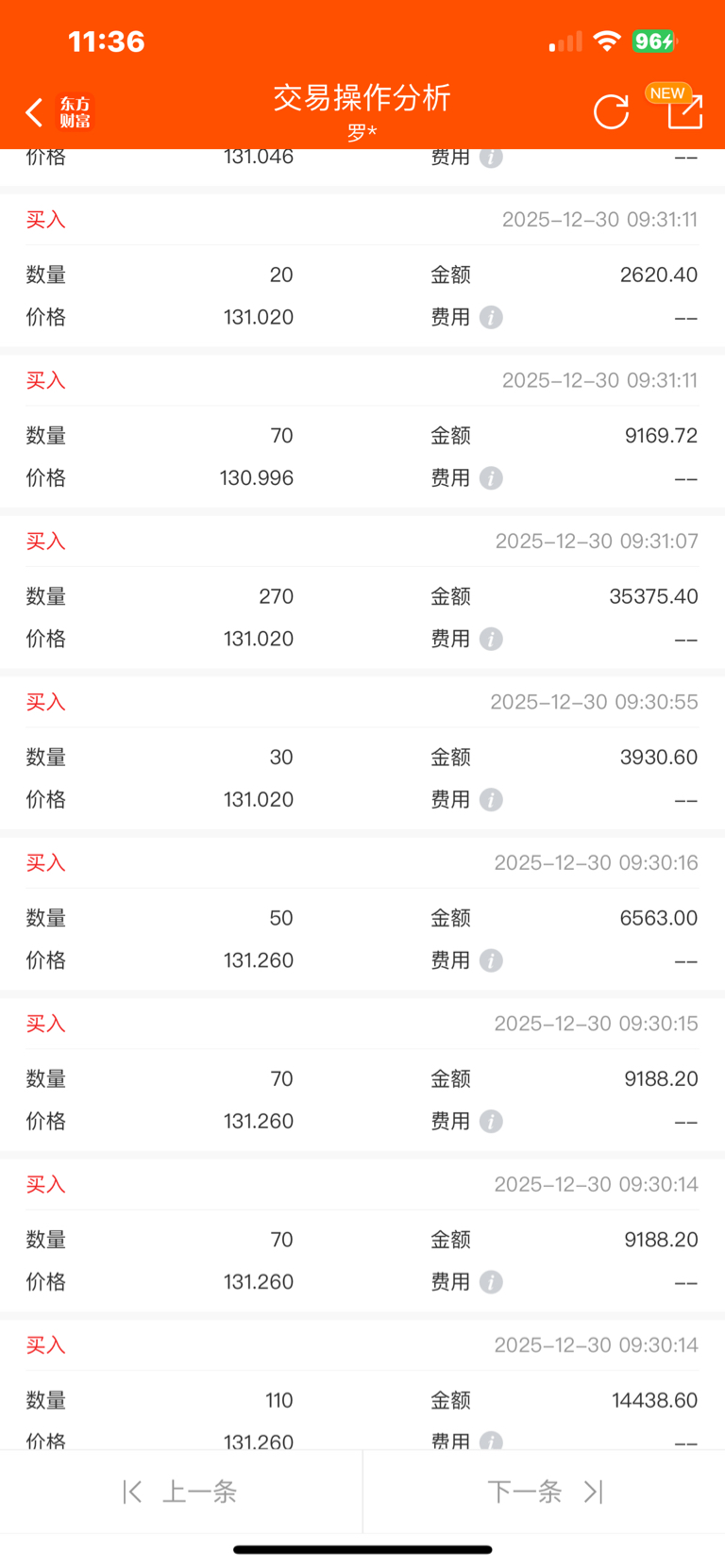Image resolution: width=725 pixels, height=1568 pixels.
Task: Tap the 东方财富 logo in header
Action: 76,112
